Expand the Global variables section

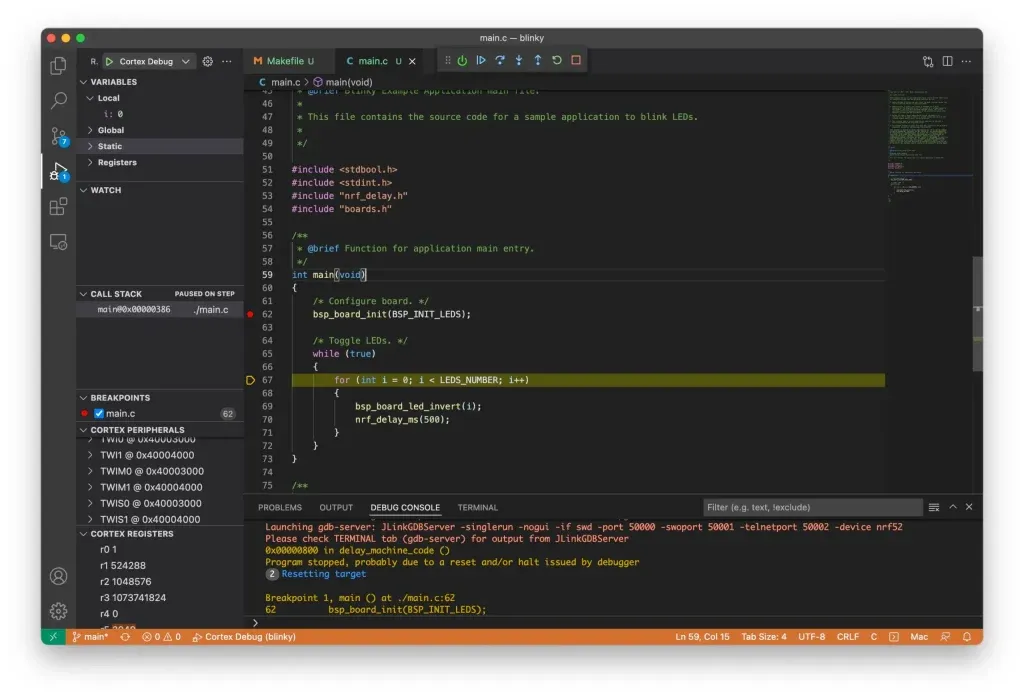point(111,130)
